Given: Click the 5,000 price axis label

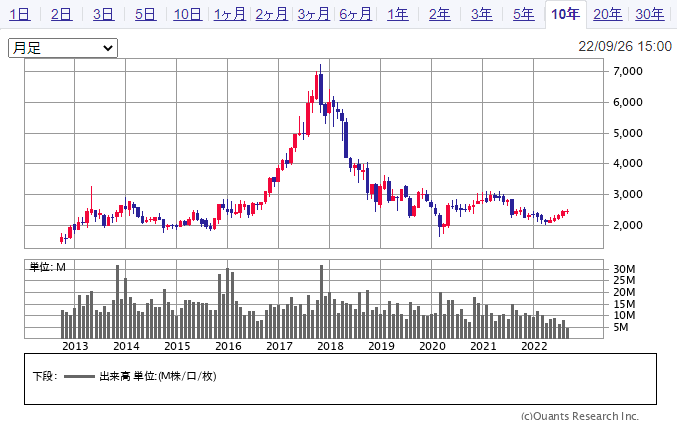Looking at the screenshot, I should tap(628, 133).
